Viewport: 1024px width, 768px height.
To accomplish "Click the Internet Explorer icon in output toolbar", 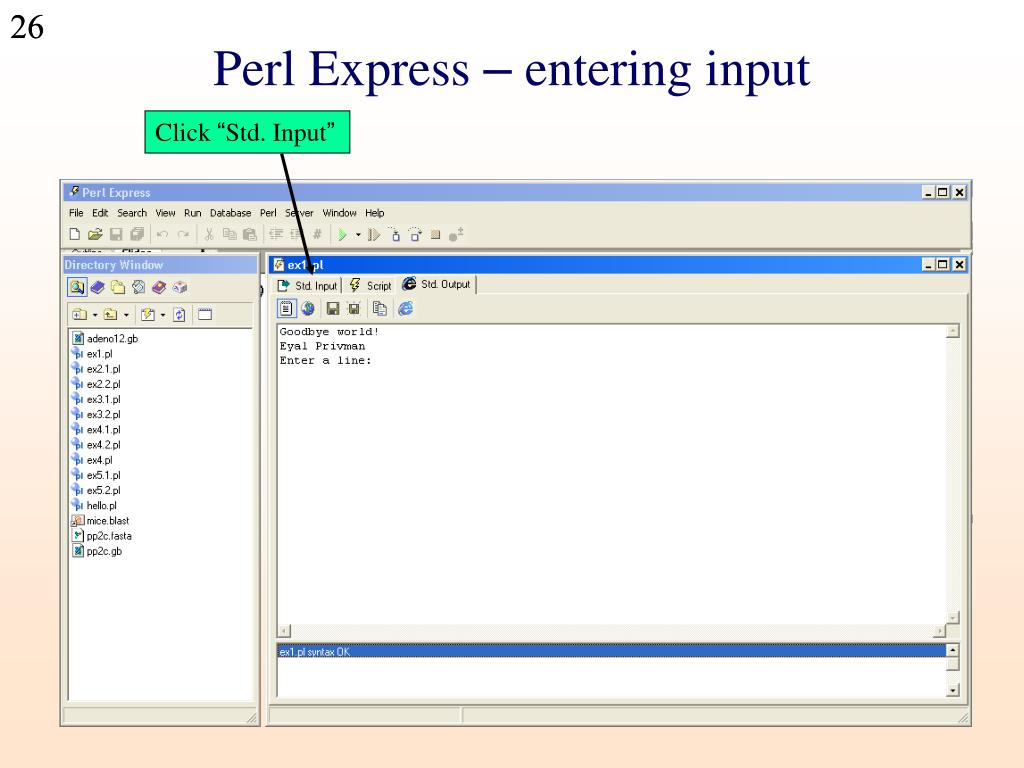I will 406,308.
